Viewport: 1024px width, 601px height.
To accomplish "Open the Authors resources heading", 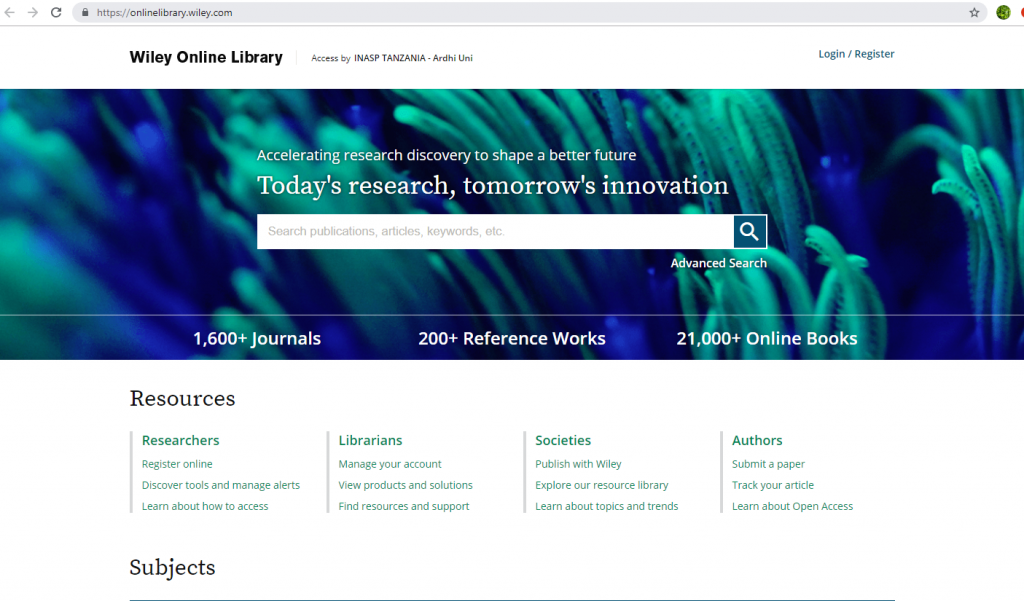I will pos(757,440).
